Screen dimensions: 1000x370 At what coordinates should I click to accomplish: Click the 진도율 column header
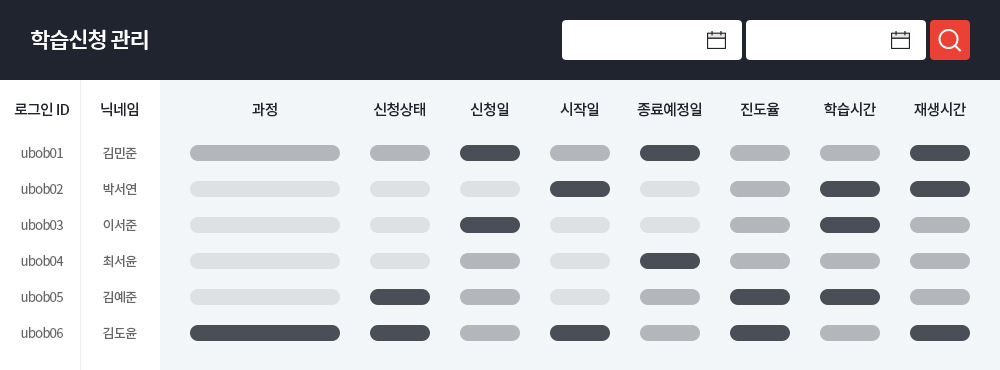click(x=760, y=110)
